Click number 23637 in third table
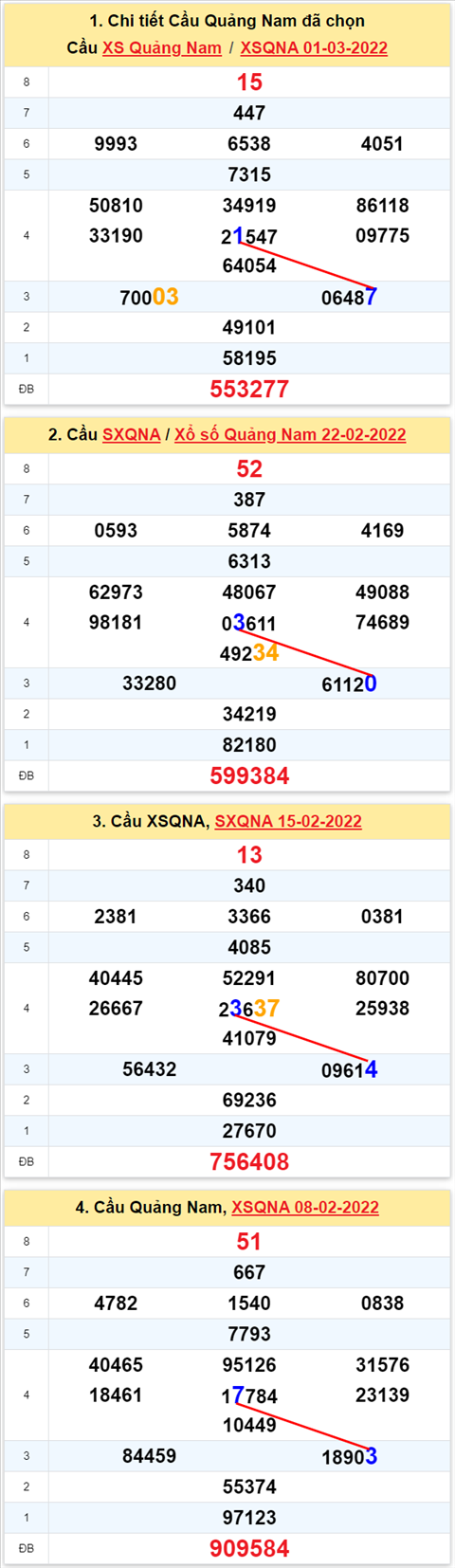 [249, 1009]
